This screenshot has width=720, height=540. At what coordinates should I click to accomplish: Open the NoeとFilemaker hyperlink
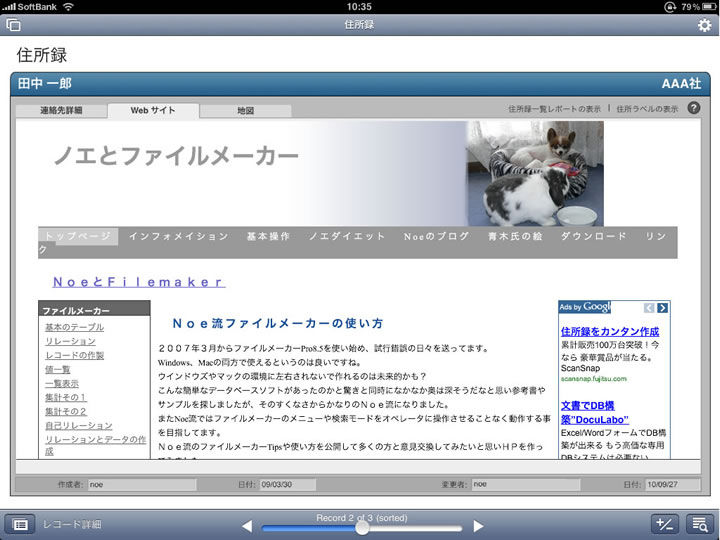(x=138, y=282)
